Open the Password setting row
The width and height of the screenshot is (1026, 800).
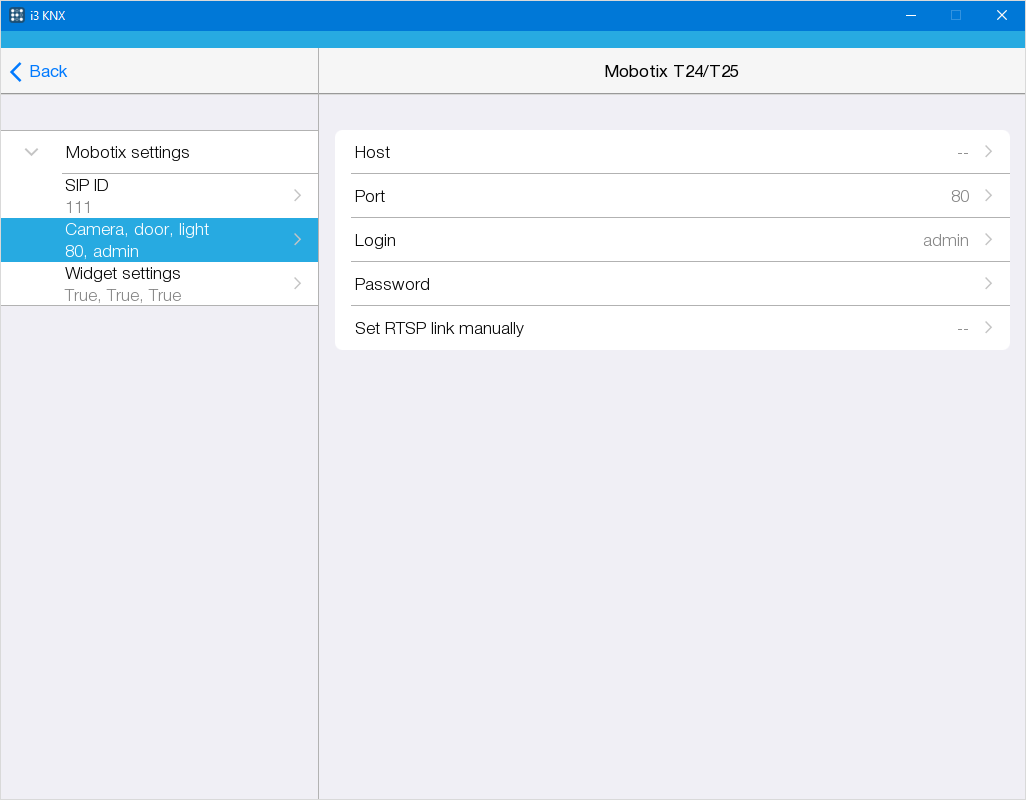click(660, 284)
